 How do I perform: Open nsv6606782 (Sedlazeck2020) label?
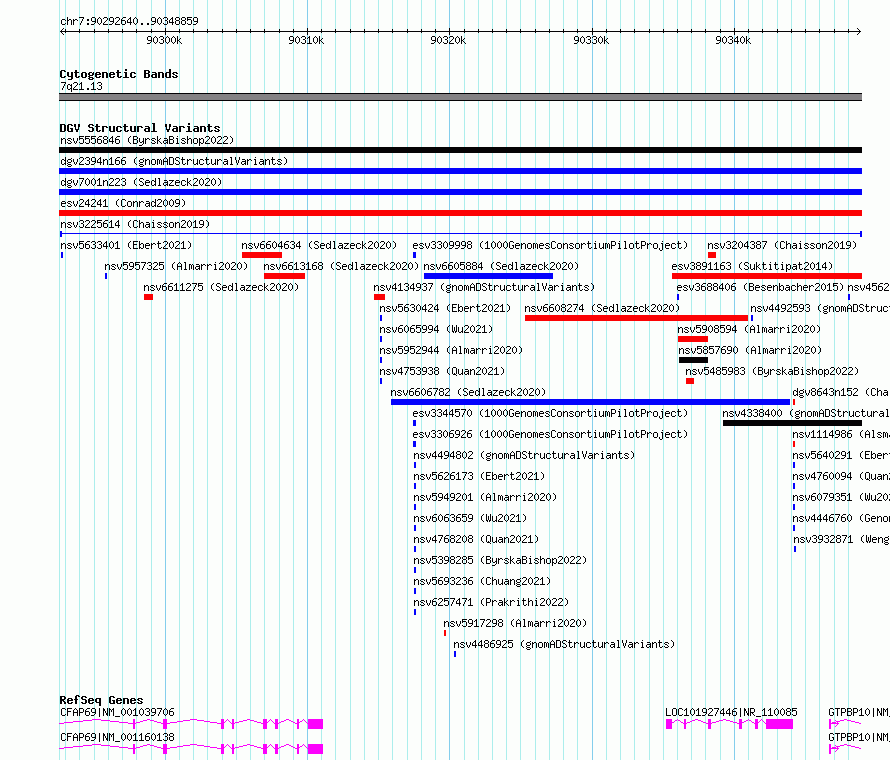click(468, 392)
